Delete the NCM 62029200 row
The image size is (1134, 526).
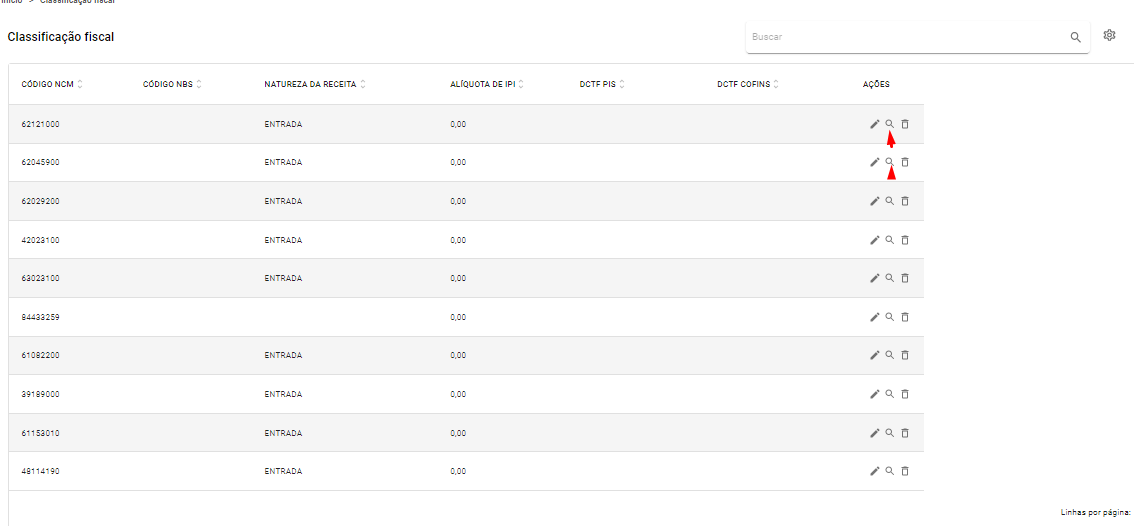pyautogui.click(x=905, y=201)
